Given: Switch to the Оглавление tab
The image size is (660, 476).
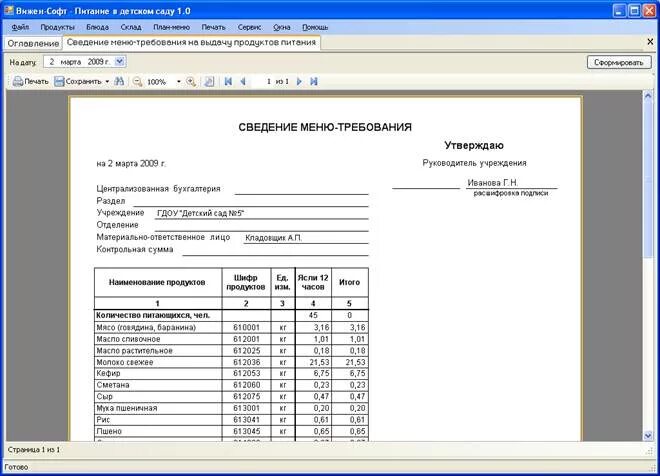Looking at the screenshot, I should [33, 43].
